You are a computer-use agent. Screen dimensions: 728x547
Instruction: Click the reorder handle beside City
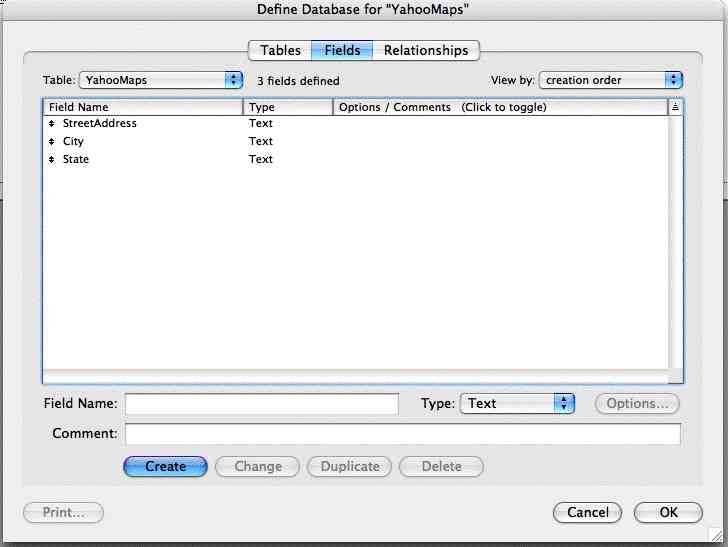(x=52, y=142)
